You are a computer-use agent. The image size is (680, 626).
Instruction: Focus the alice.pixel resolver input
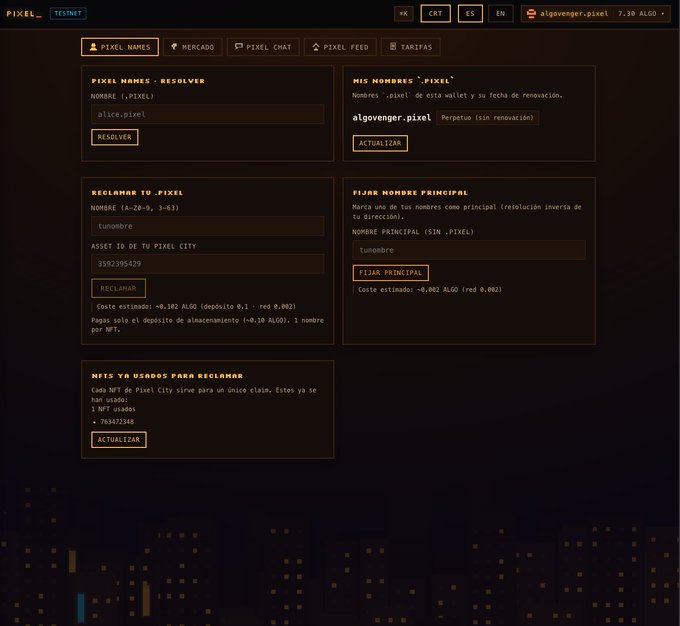(207, 115)
